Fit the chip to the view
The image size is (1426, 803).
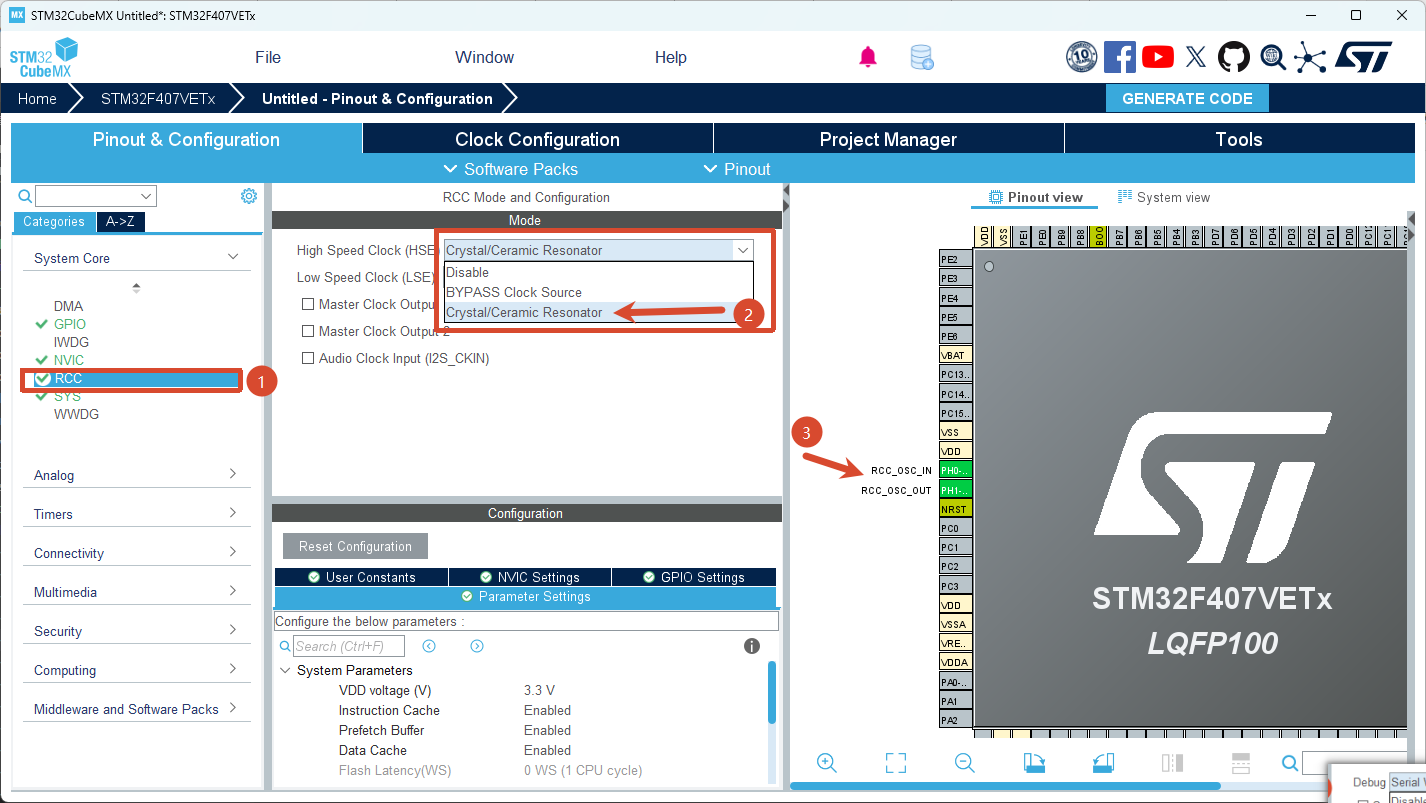pos(896,763)
